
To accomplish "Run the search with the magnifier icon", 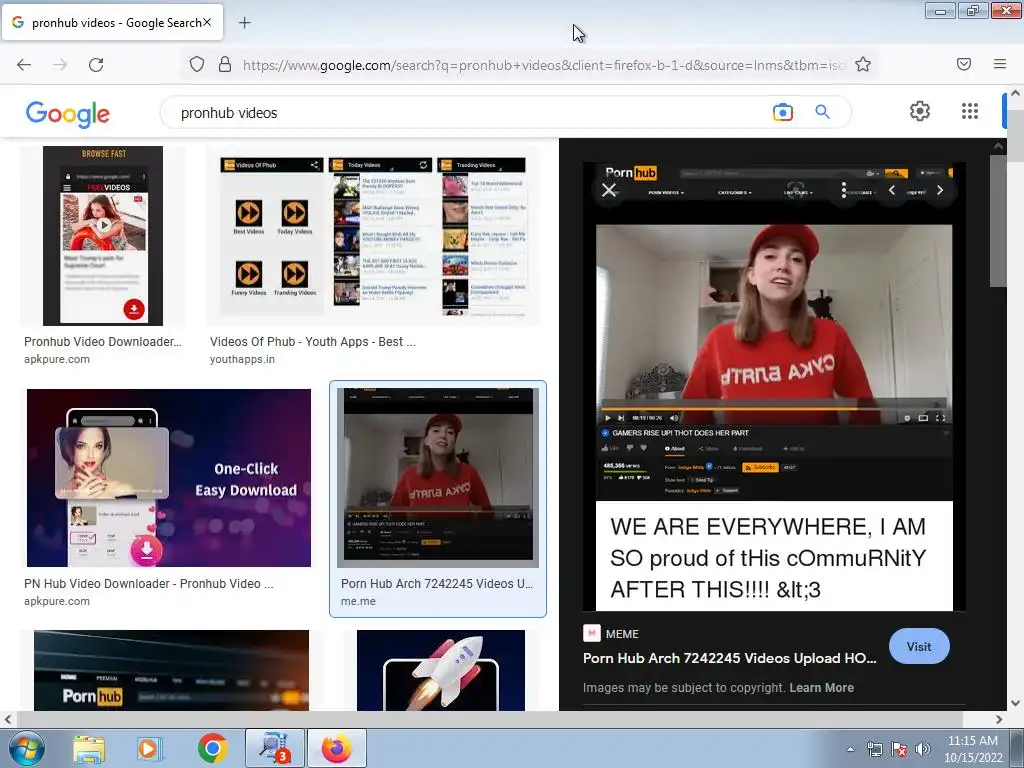I will [822, 112].
